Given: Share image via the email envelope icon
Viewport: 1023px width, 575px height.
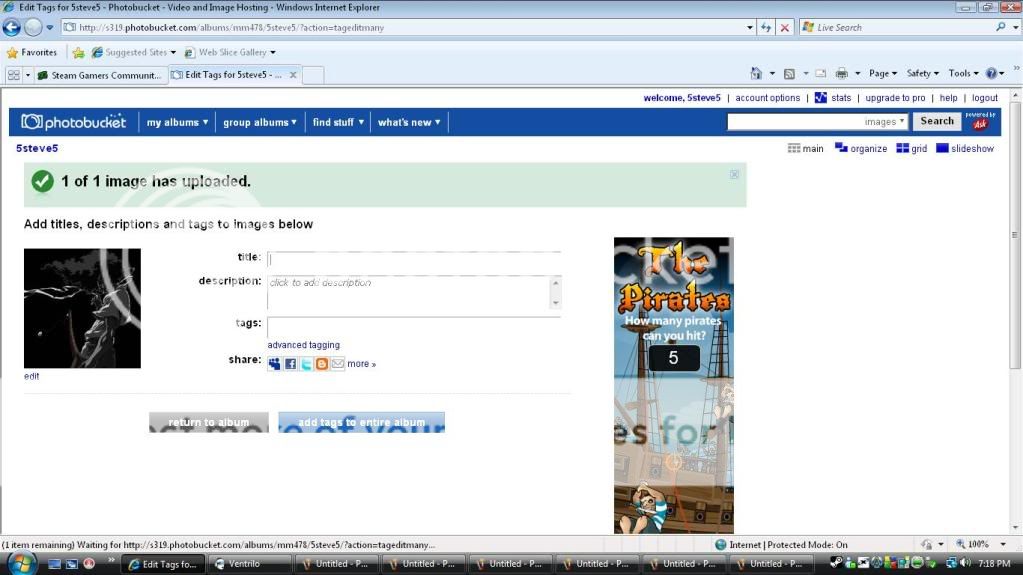Looking at the screenshot, I should tap(338, 364).
